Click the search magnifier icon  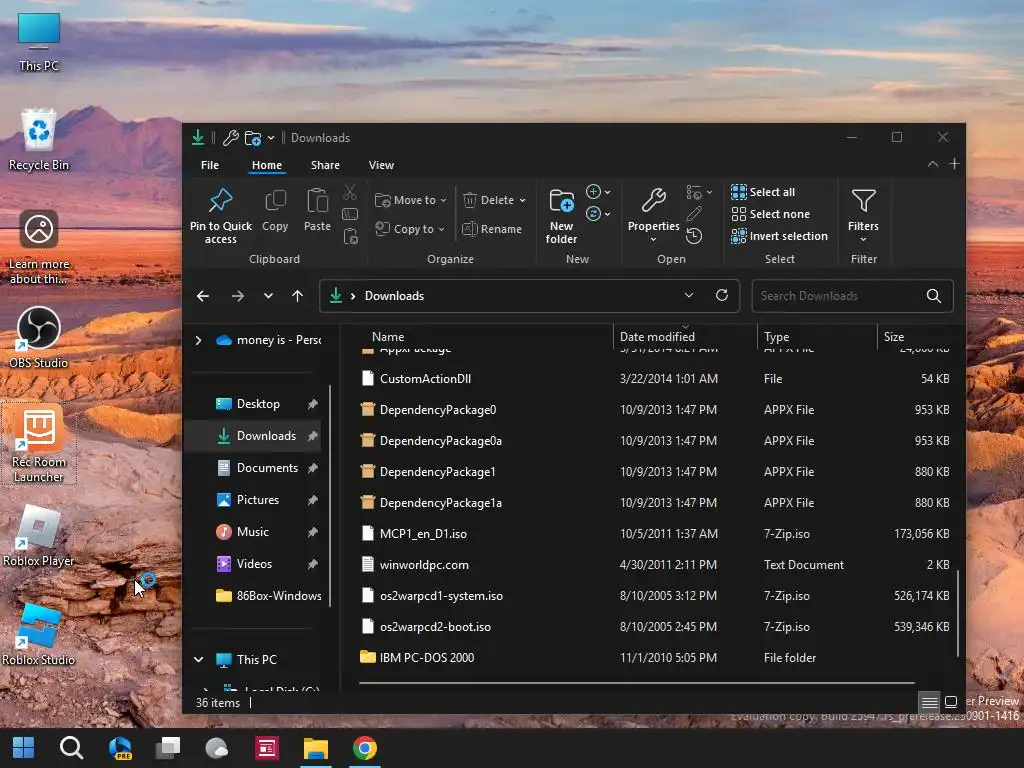pos(934,296)
